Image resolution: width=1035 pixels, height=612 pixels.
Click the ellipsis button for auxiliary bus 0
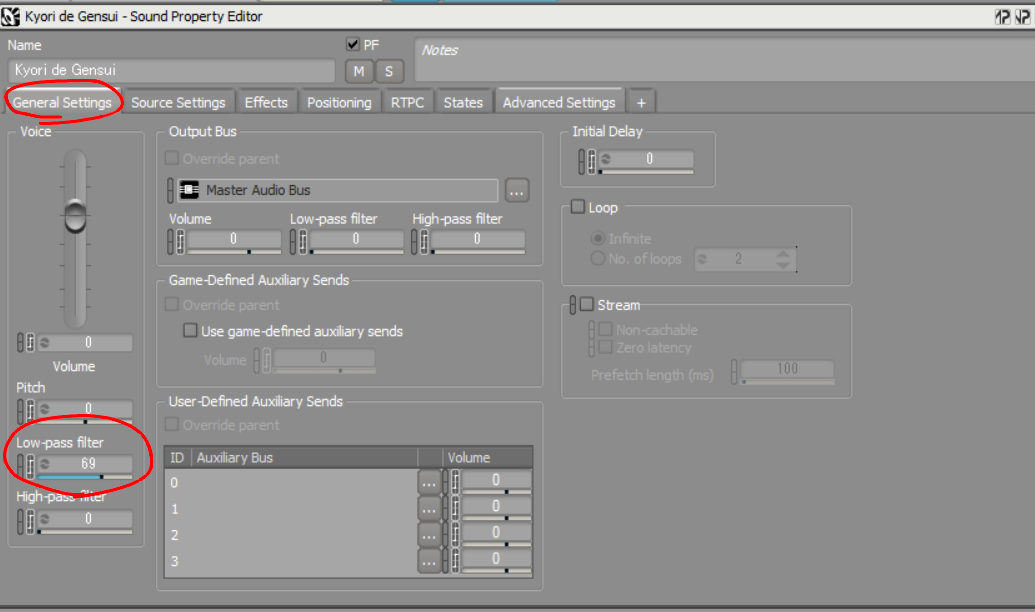[429, 483]
